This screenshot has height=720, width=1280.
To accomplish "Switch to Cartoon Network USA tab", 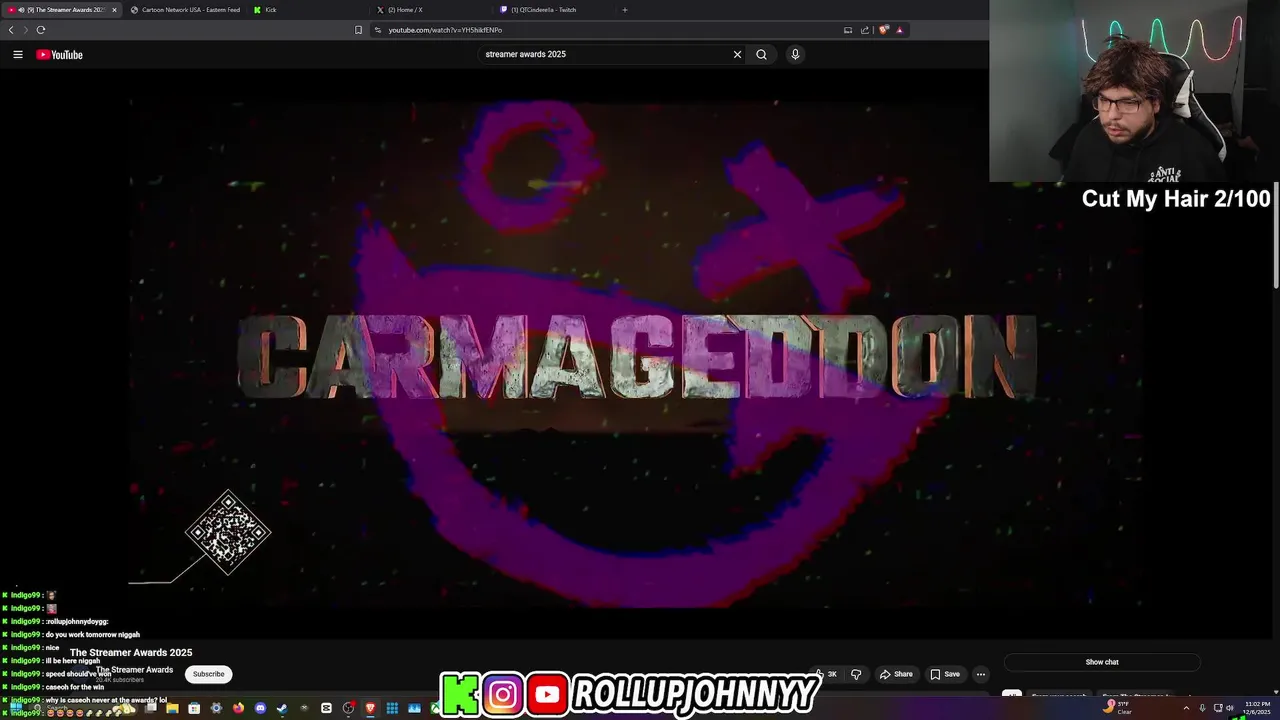I will click(185, 10).
